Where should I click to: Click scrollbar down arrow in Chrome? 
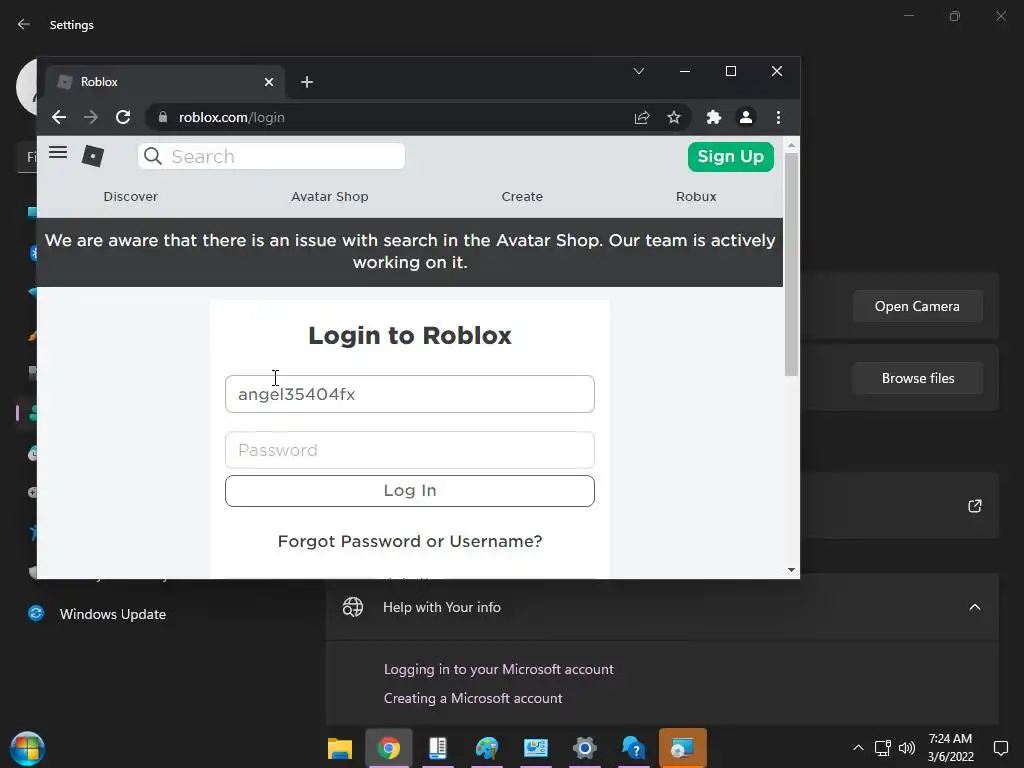coord(791,570)
